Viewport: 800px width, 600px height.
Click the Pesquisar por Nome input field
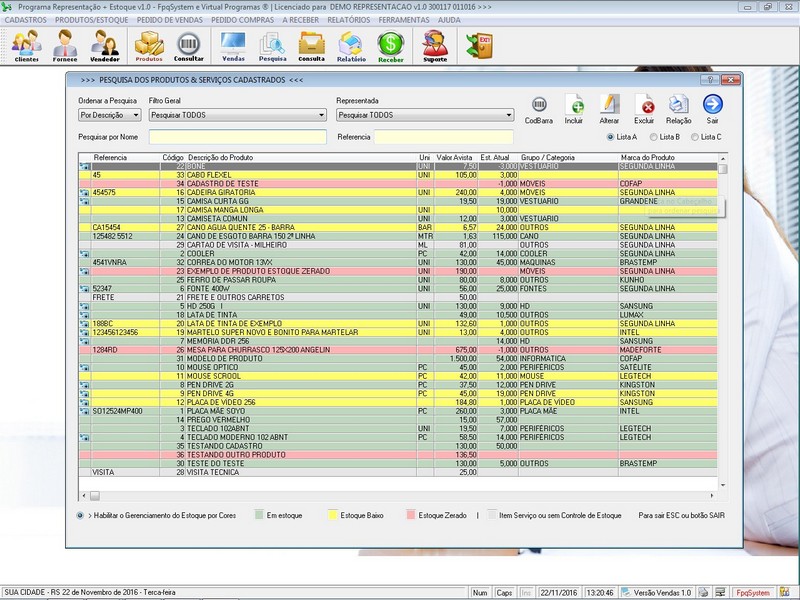point(238,137)
